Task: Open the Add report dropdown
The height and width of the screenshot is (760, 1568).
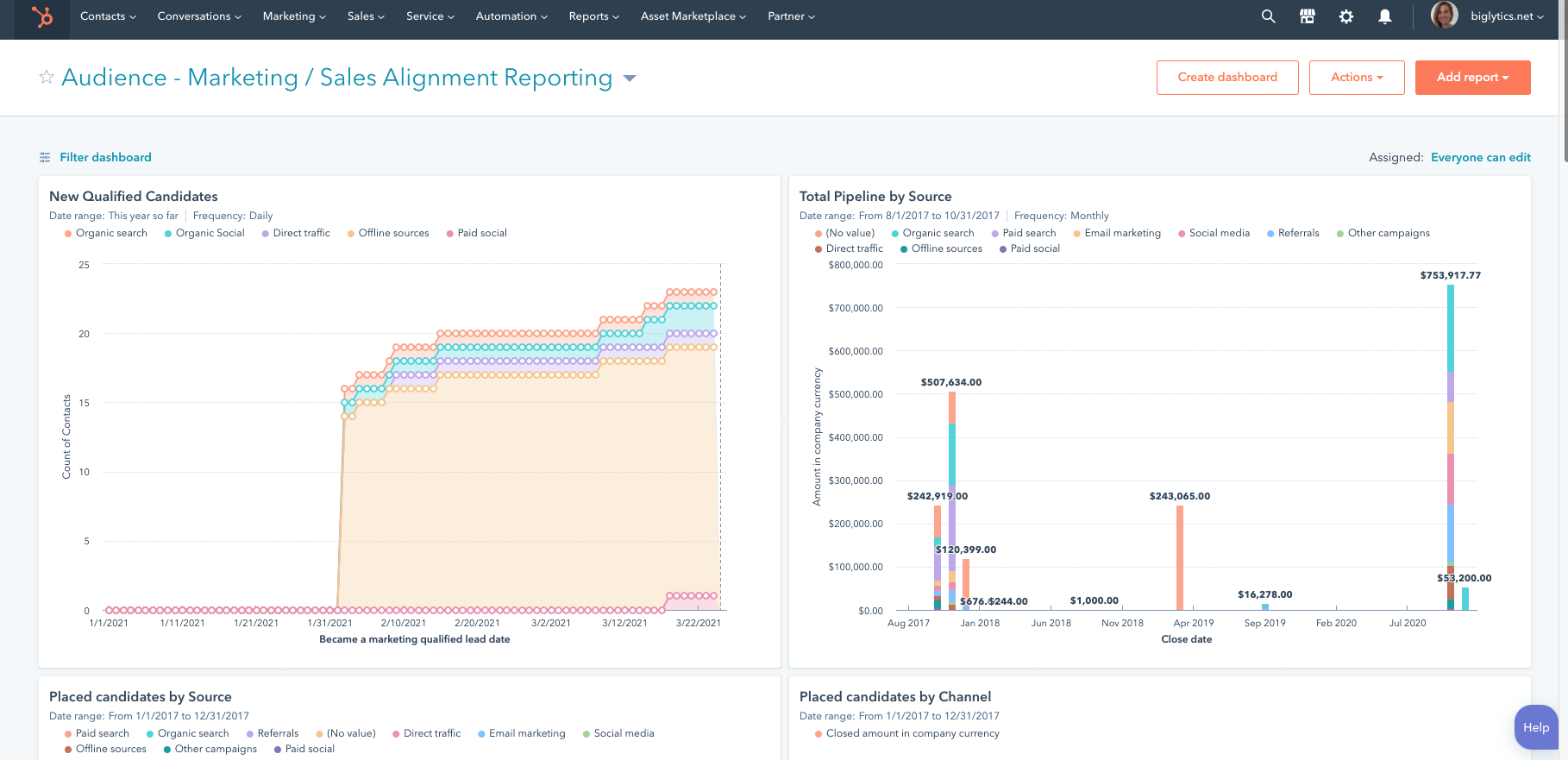Action: [1472, 78]
